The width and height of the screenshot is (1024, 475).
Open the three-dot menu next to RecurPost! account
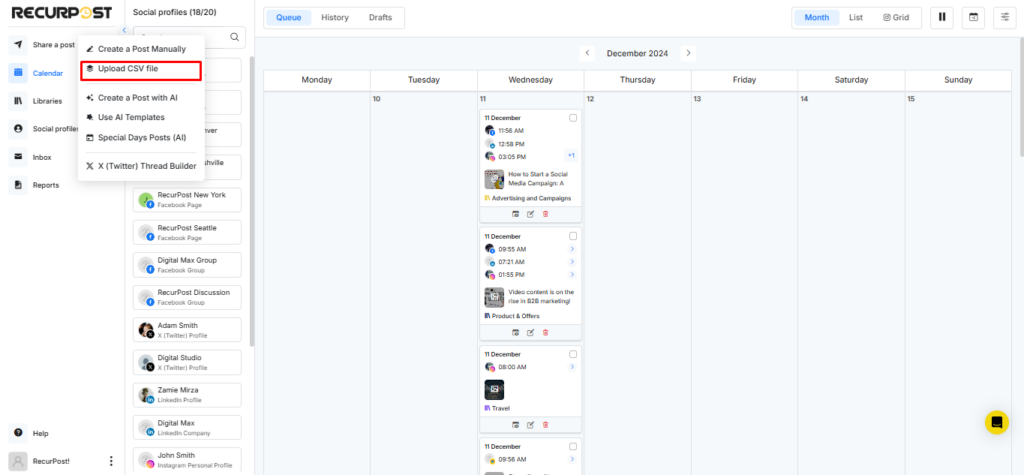pos(110,461)
